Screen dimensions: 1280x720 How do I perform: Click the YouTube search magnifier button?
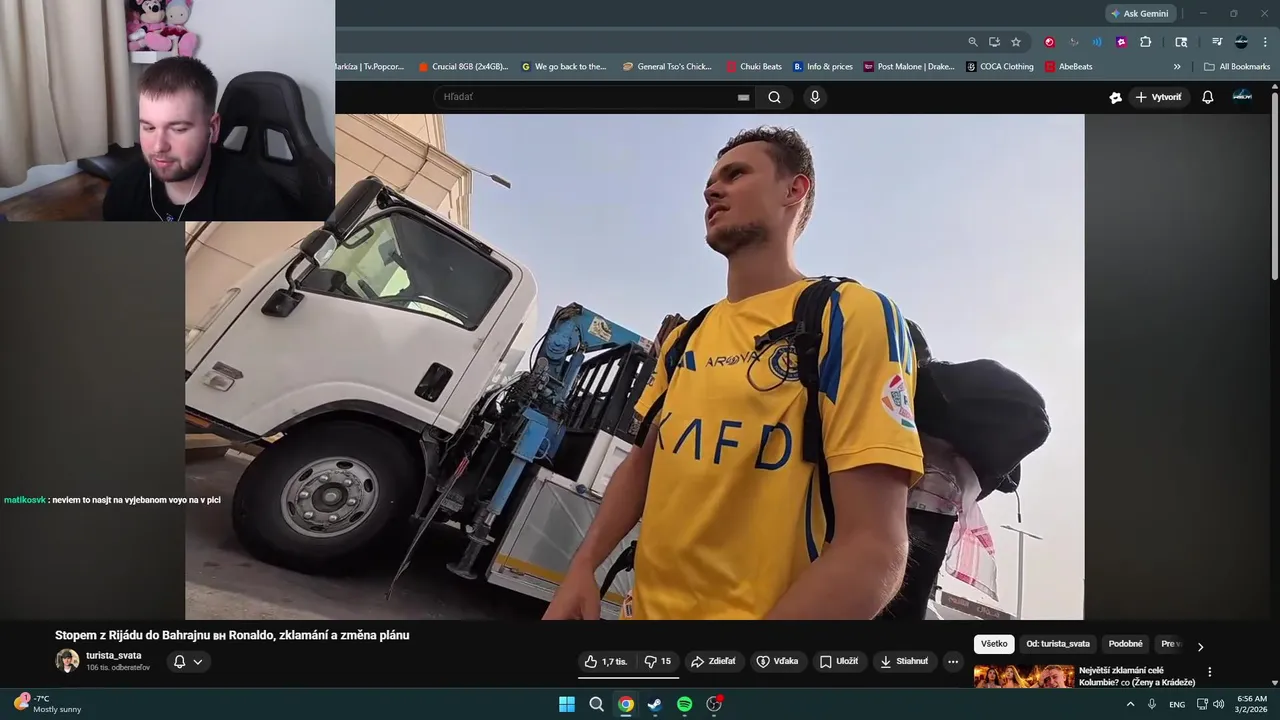tap(774, 97)
